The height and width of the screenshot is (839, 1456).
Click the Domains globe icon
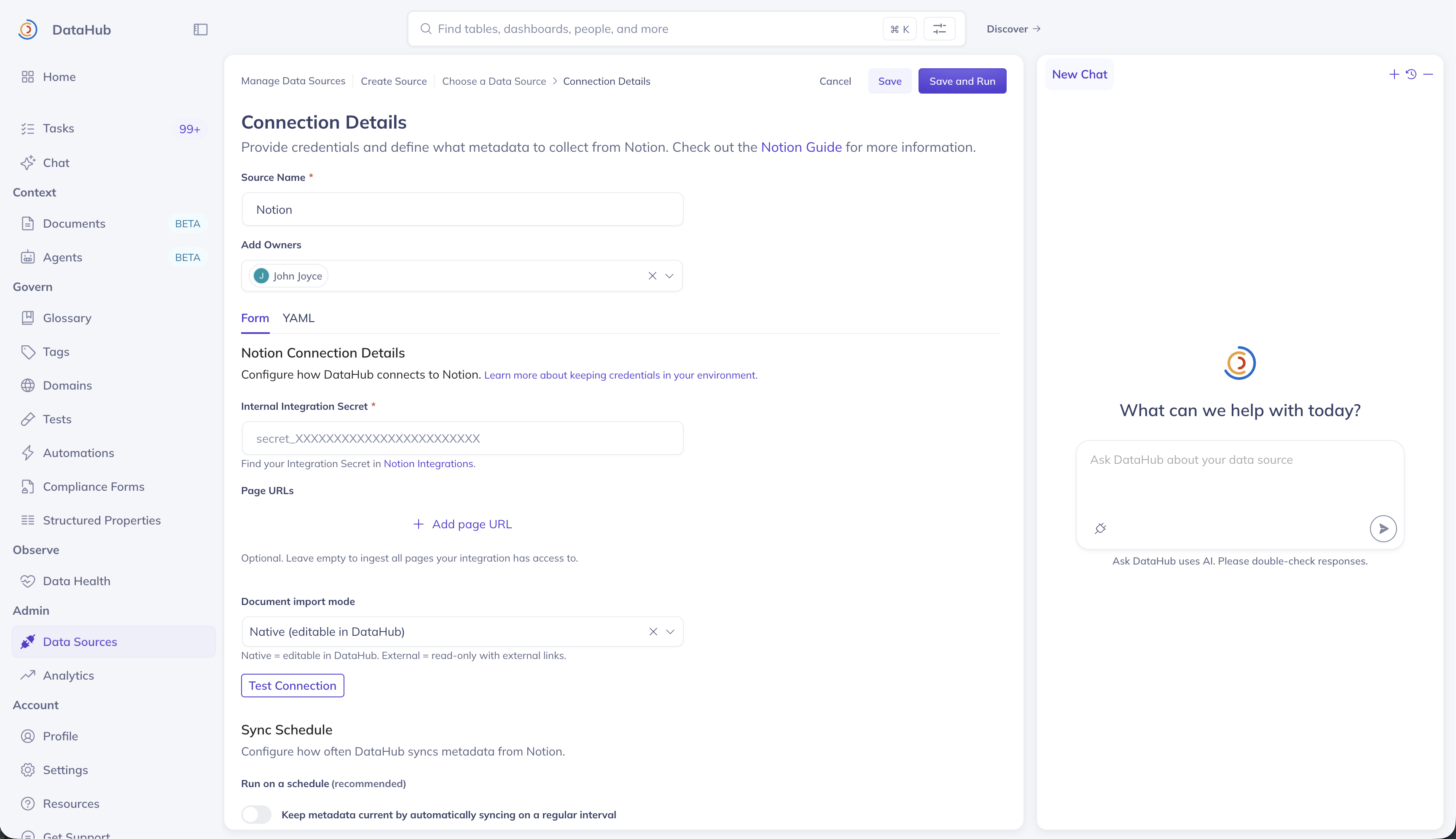pyautogui.click(x=28, y=385)
